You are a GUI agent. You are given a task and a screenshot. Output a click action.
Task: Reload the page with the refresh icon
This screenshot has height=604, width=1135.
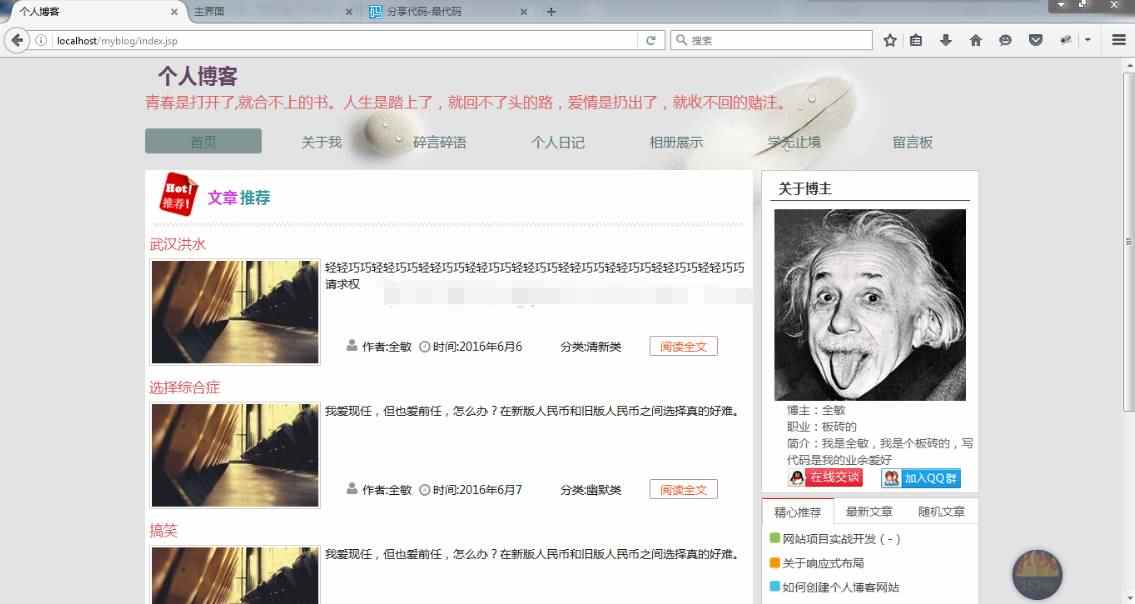(x=651, y=41)
